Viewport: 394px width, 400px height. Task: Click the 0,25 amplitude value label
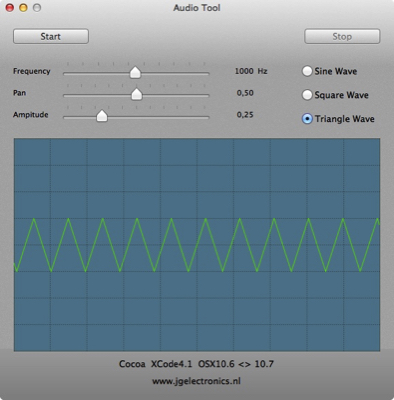(245, 115)
